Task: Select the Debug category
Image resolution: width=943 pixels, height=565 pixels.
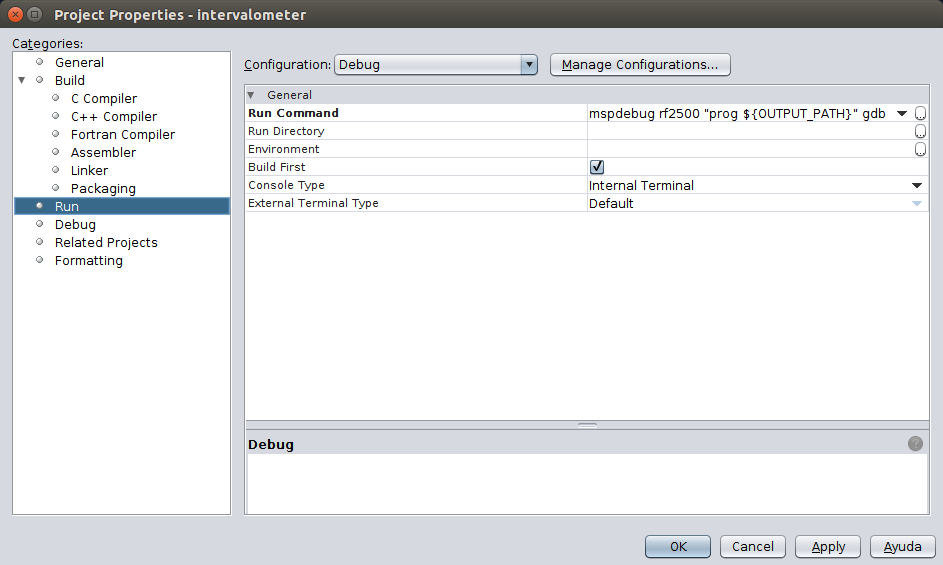Action: pyautogui.click(x=75, y=225)
